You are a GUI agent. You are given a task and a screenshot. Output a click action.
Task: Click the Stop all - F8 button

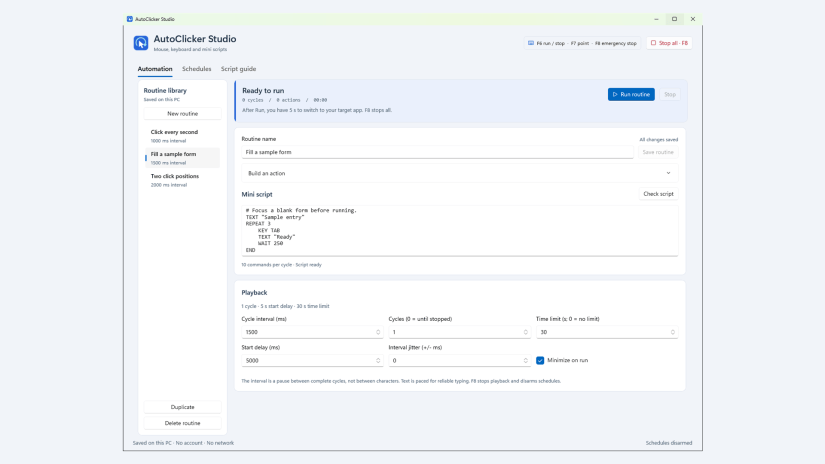[x=669, y=43]
